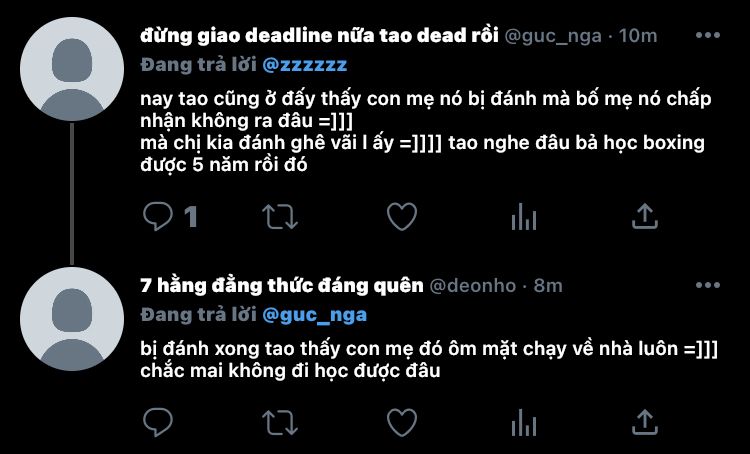Image resolution: width=750 pixels, height=454 pixels.
Task: Share the @guc_nga tweet
Action: tap(645, 216)
